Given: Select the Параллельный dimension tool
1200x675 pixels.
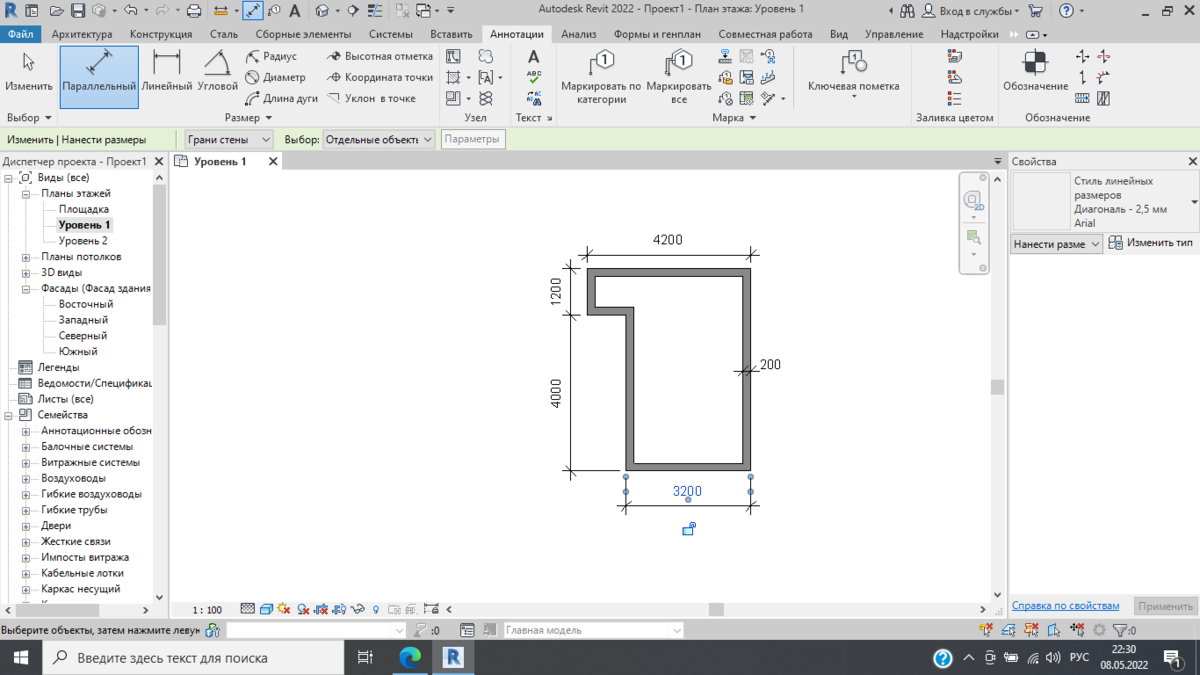Looking at the screenshot, I should coord(99,76).
